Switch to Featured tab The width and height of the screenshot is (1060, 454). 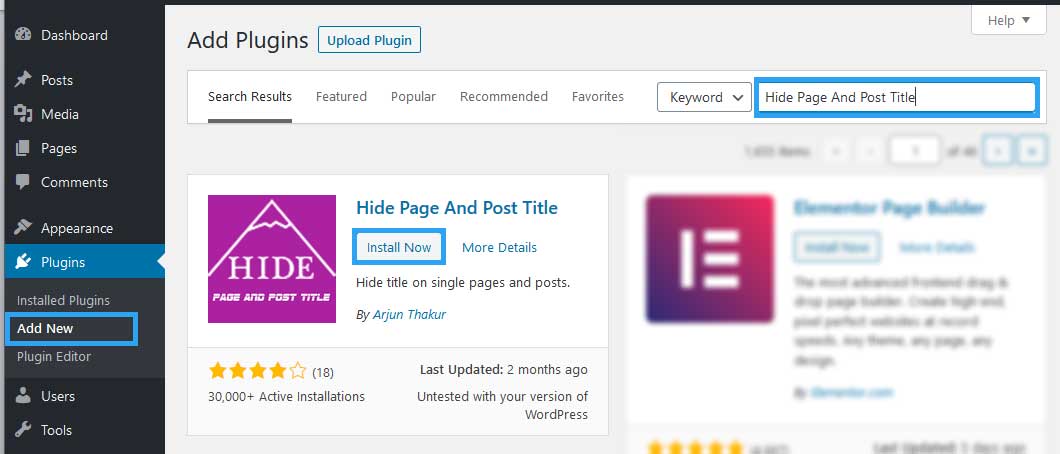(341, 97)
